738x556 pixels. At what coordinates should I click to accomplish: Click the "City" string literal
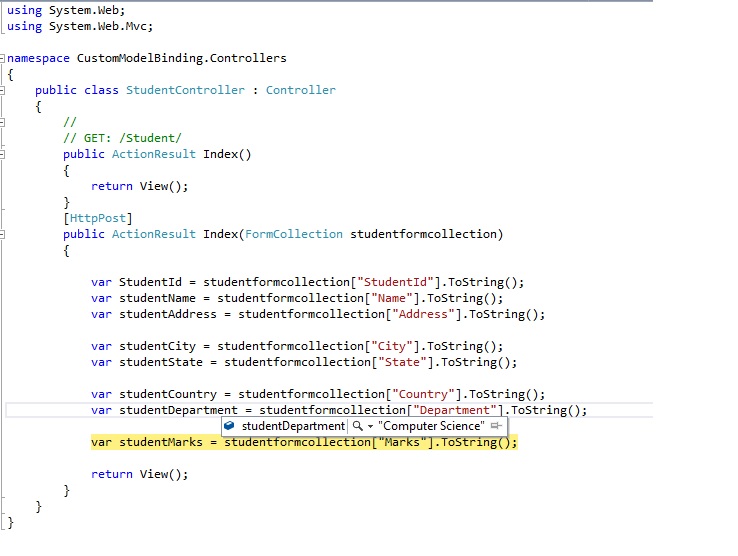(392, 346)
